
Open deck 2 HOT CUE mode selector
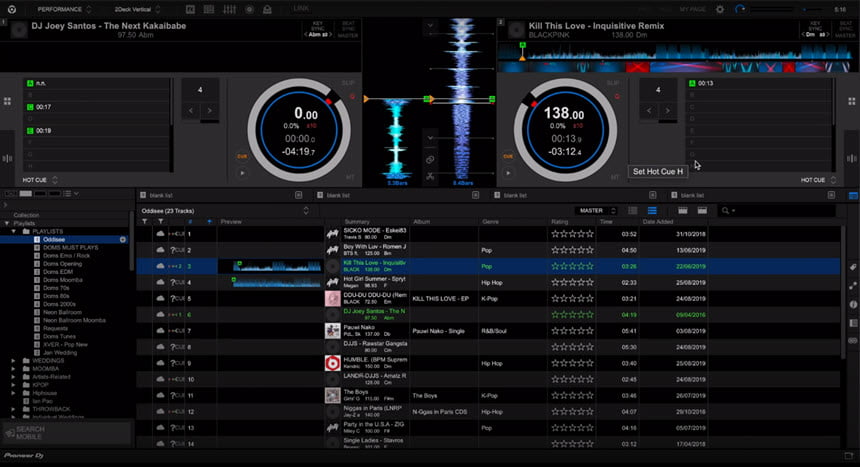(818, 180)
